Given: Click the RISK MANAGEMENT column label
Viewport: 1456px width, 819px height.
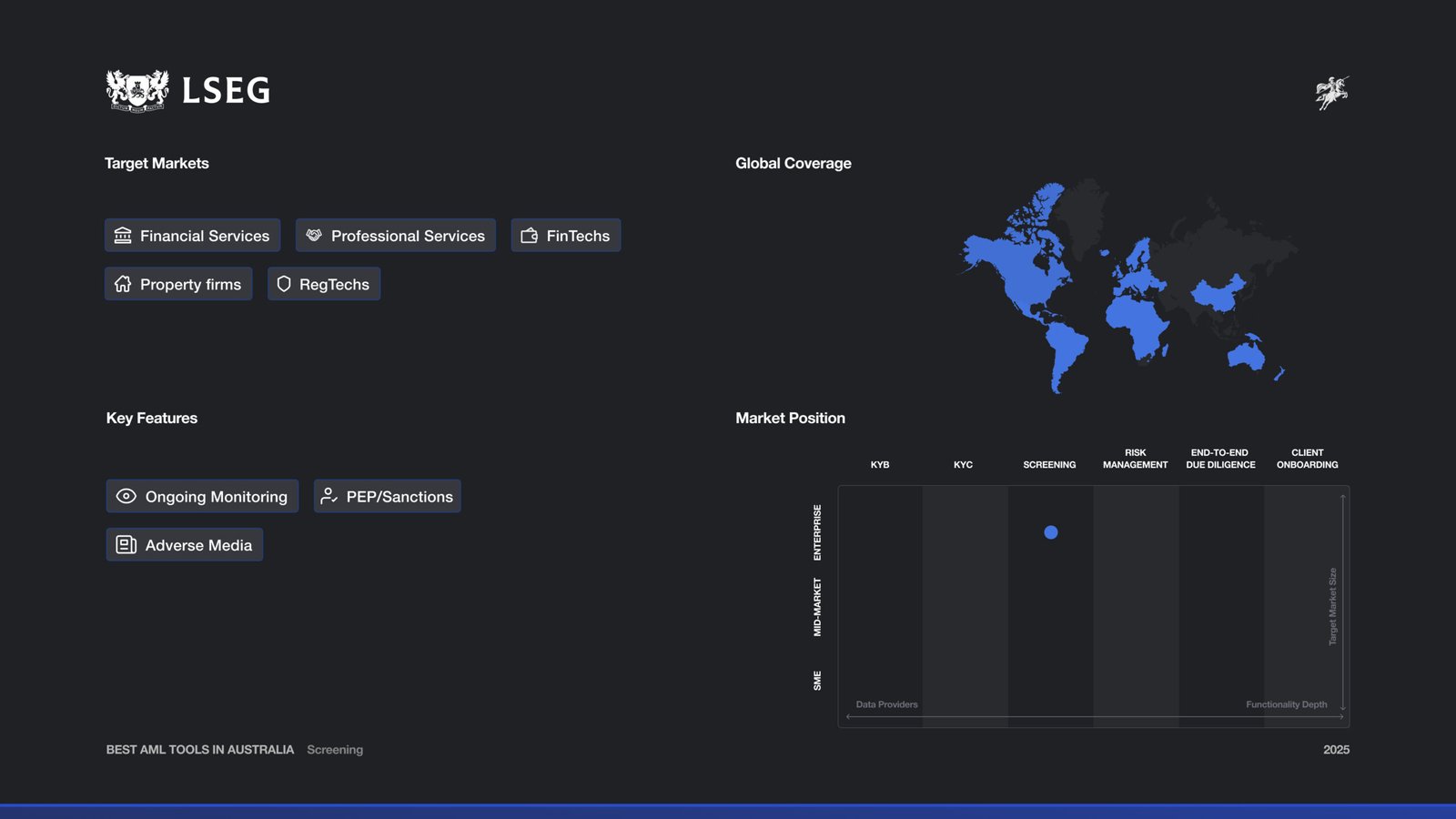Looking at the screenshot, I should pyautogui.click(x=1136, y=459).
